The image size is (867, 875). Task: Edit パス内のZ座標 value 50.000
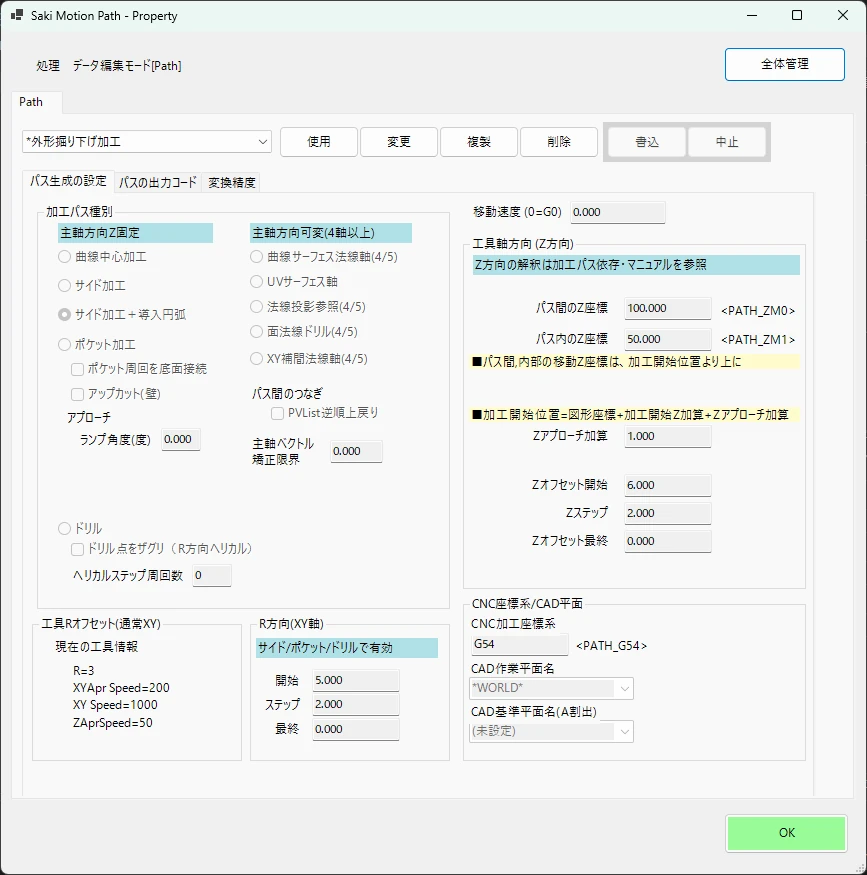[x=668, y=339]
